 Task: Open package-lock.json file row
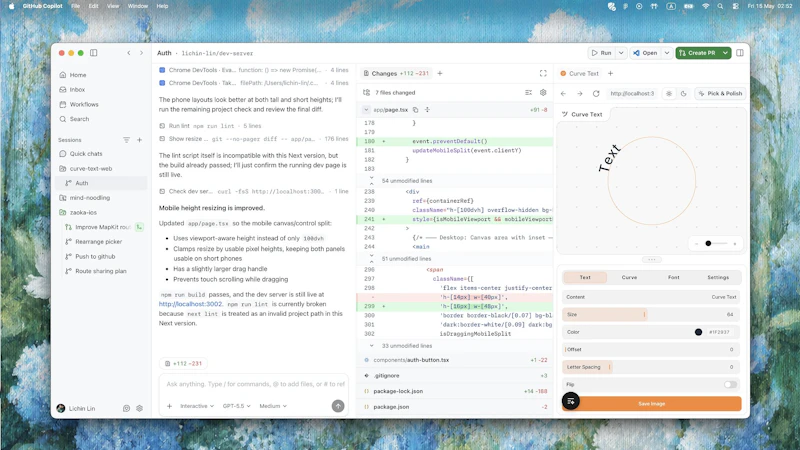[x=455, y=391]
